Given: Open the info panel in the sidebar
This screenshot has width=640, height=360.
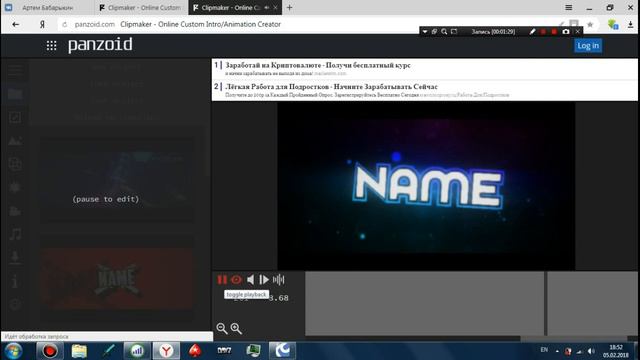Looking at the screenshot, I should pos(15,281).
